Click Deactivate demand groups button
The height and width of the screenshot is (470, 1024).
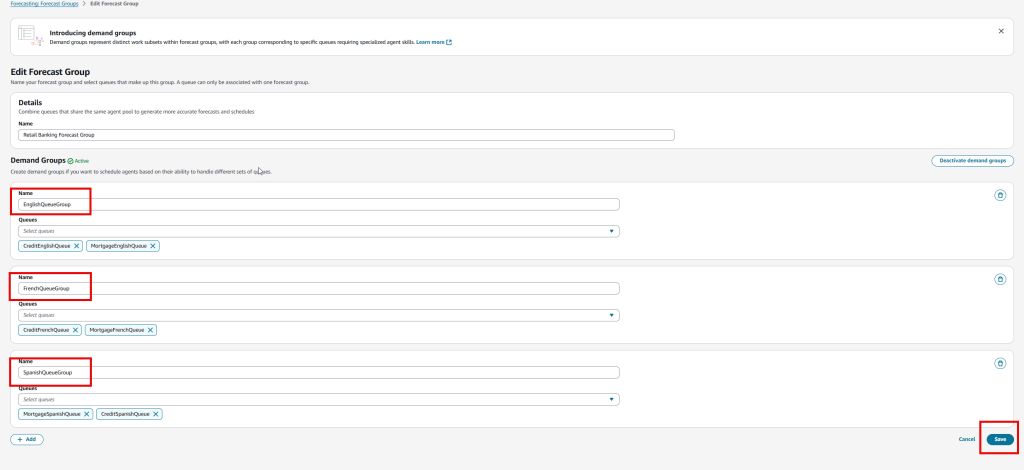[973, 160]
